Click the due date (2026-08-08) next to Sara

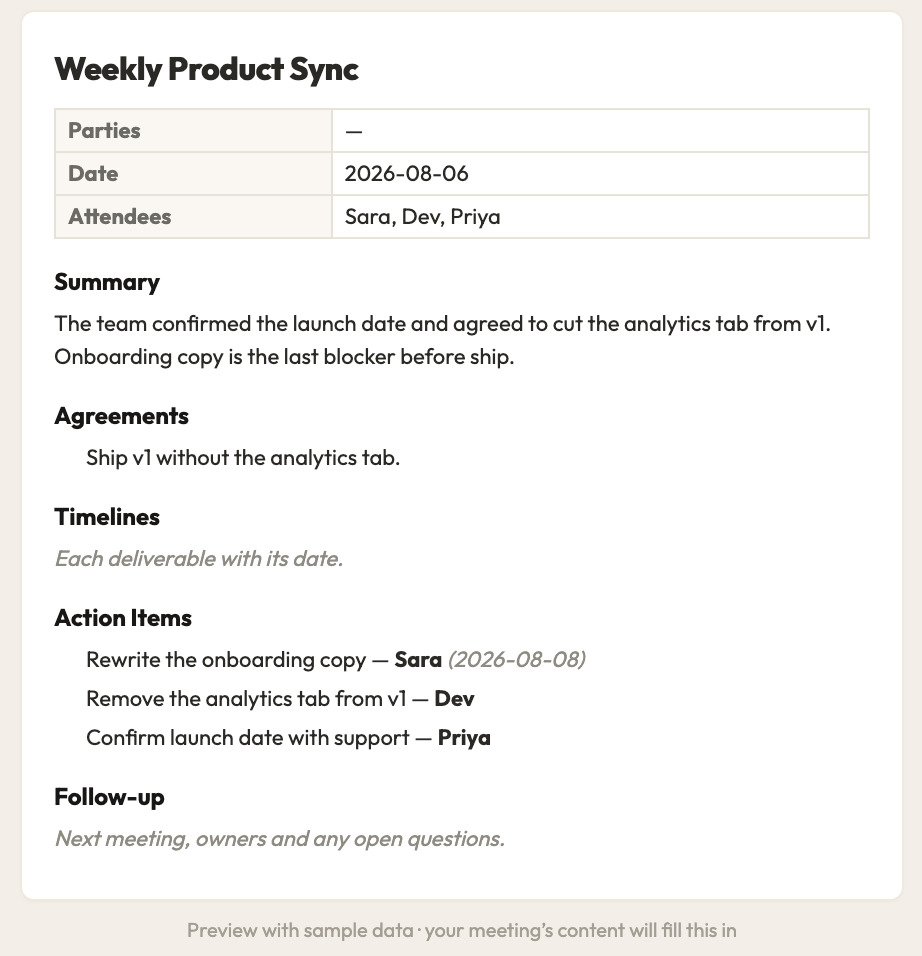coord(517,660)
